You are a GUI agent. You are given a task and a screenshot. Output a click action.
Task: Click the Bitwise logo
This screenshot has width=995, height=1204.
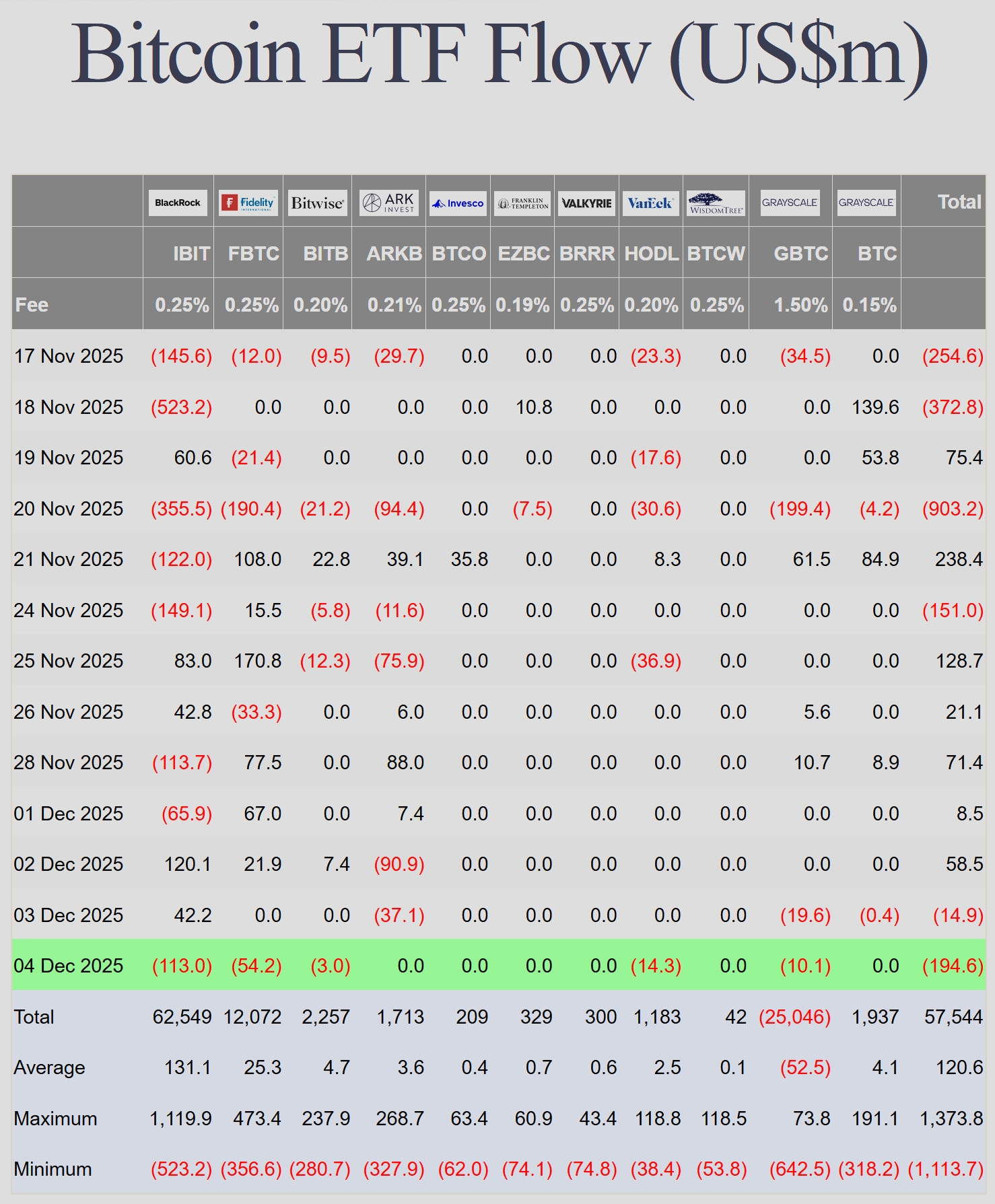[x=317, y=203]
